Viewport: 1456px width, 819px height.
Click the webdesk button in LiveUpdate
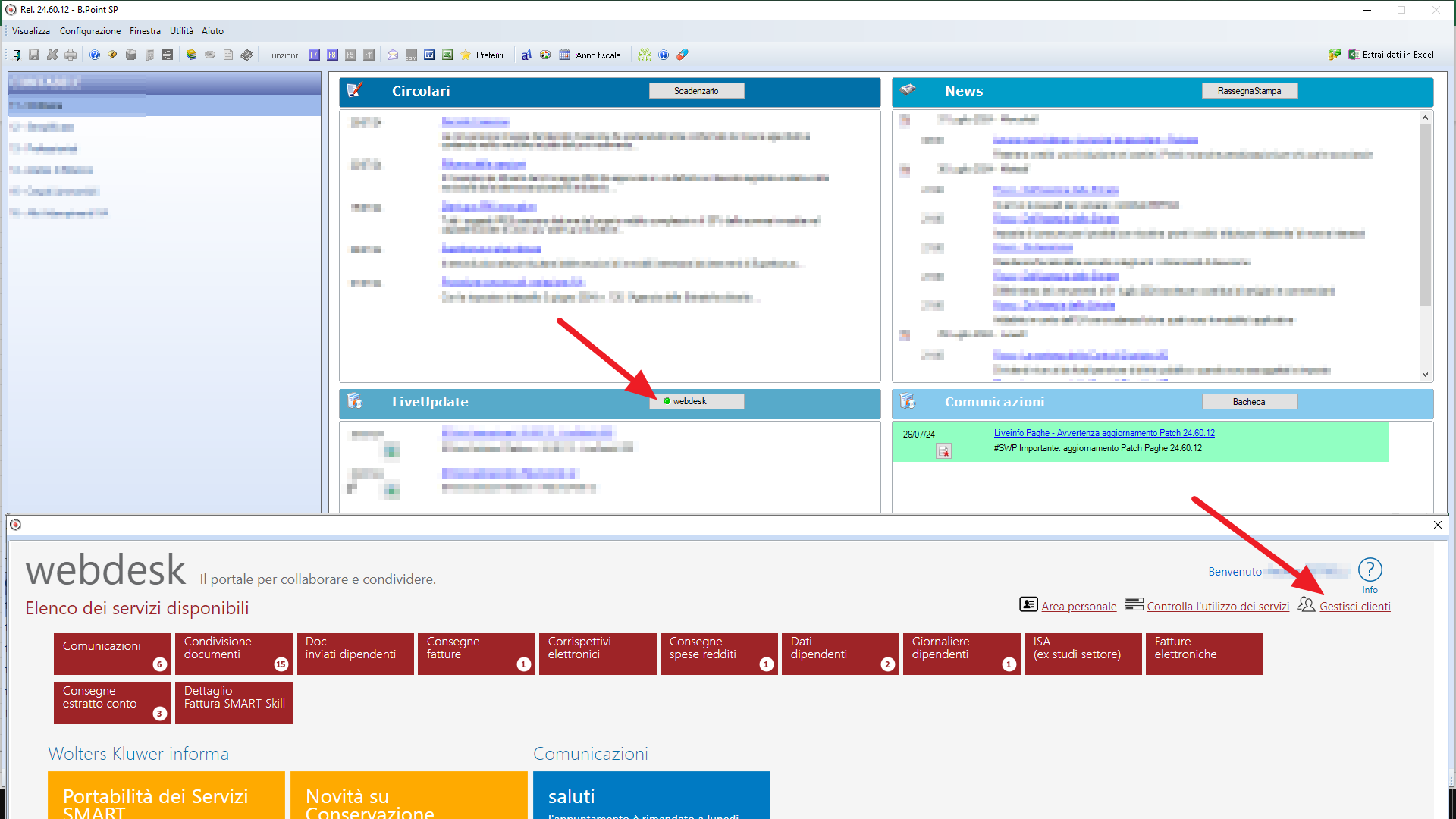coord(696,401)
